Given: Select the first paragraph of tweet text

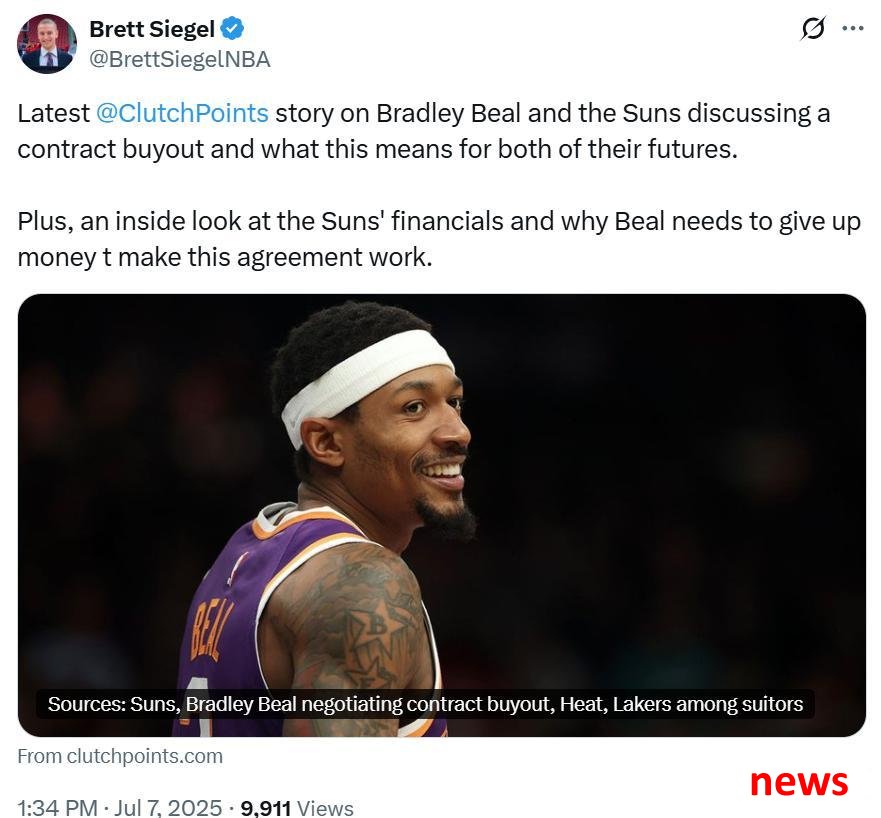Looking at the screenshot, I should [424, 131].
